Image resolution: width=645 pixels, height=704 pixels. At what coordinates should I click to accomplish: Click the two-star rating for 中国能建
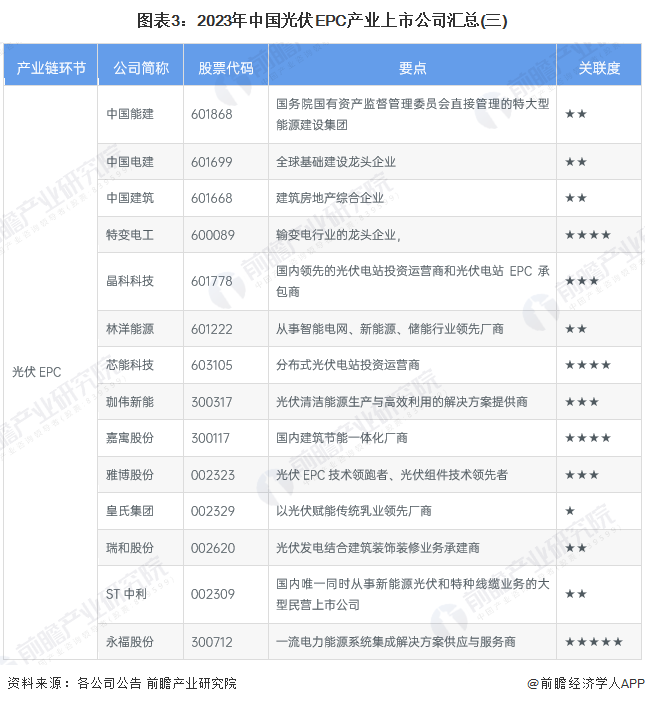tap(576, 114)
